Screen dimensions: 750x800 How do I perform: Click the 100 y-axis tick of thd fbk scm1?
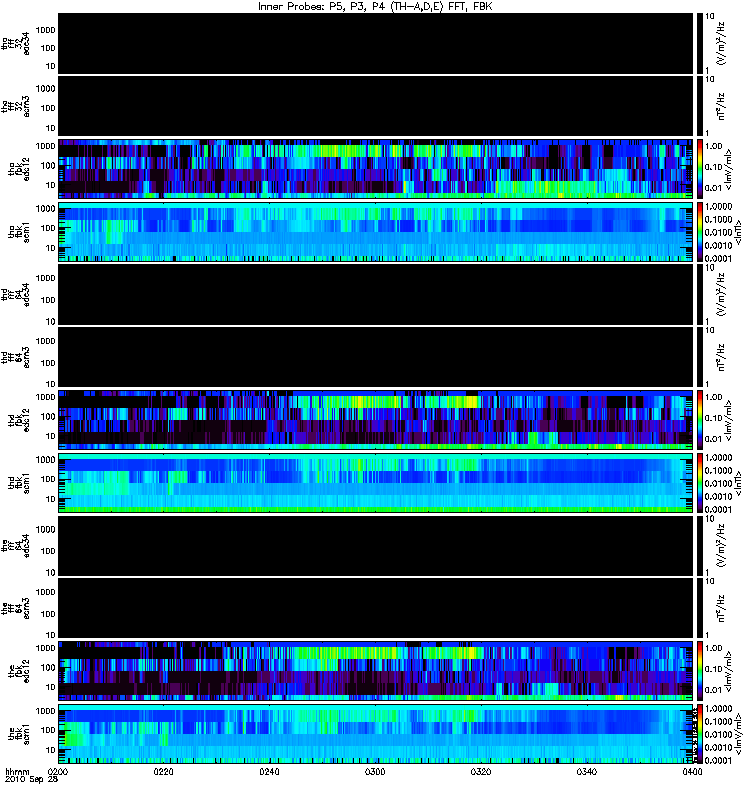tap(47, 479)
